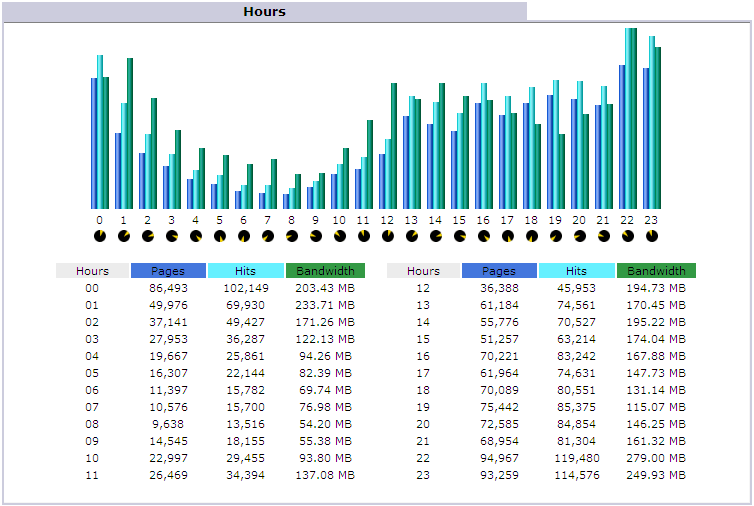Click the clock icon under hour 22

coord(628,236)
